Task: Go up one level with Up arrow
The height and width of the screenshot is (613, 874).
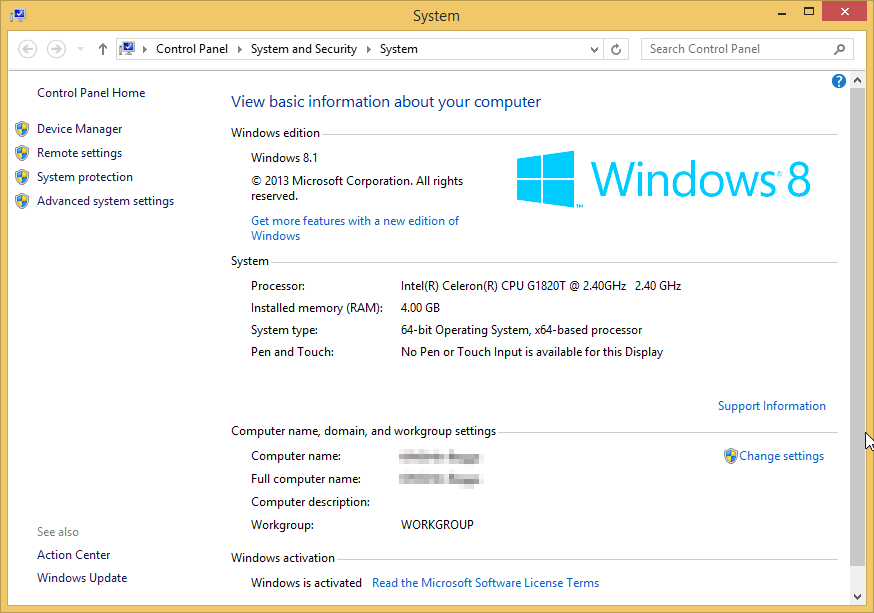Action: tap(103, 49)
